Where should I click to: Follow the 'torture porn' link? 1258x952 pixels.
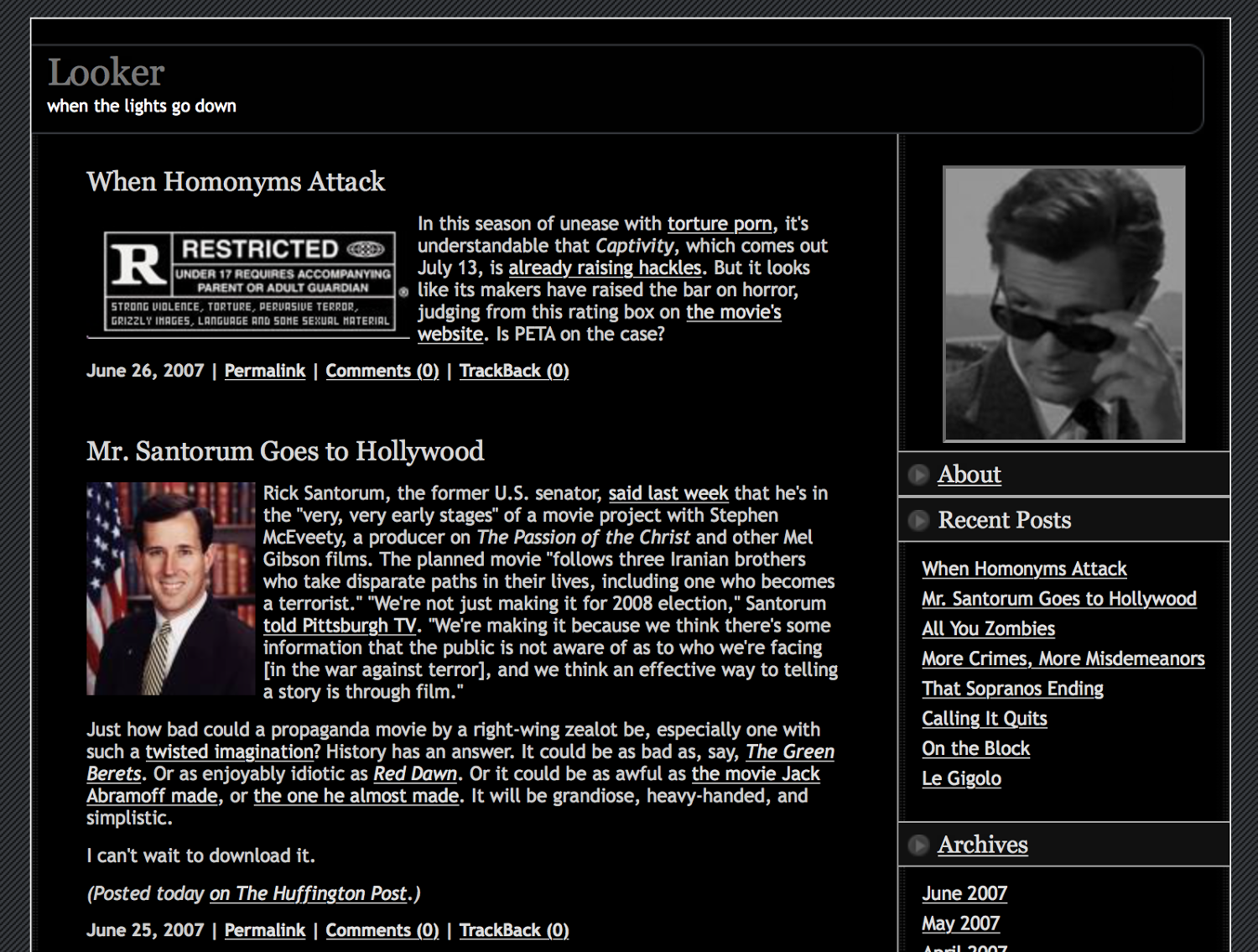pyautogui.click(x=720, y=224)
